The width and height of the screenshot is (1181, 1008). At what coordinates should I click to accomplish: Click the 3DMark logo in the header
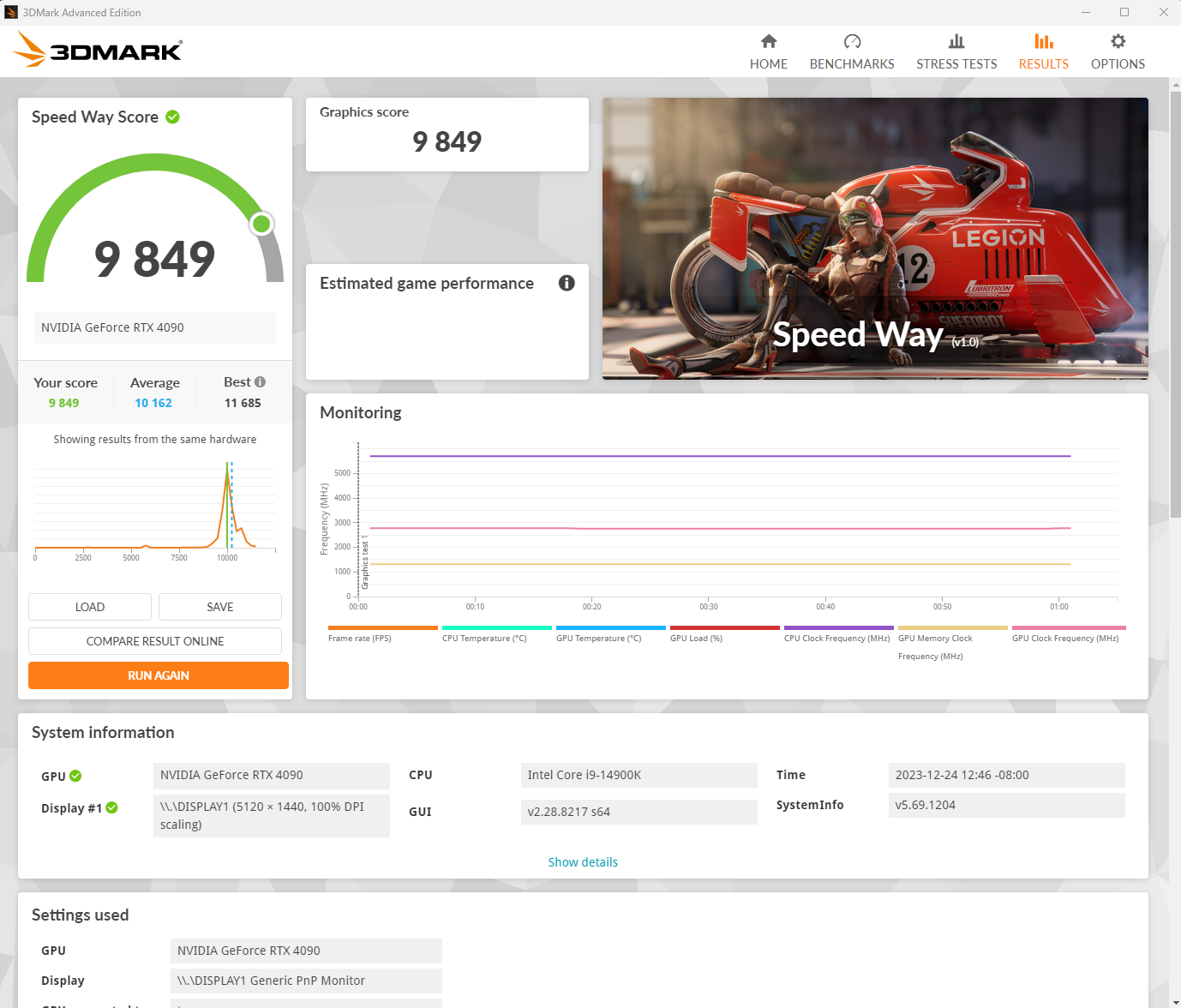coord(98,50)
